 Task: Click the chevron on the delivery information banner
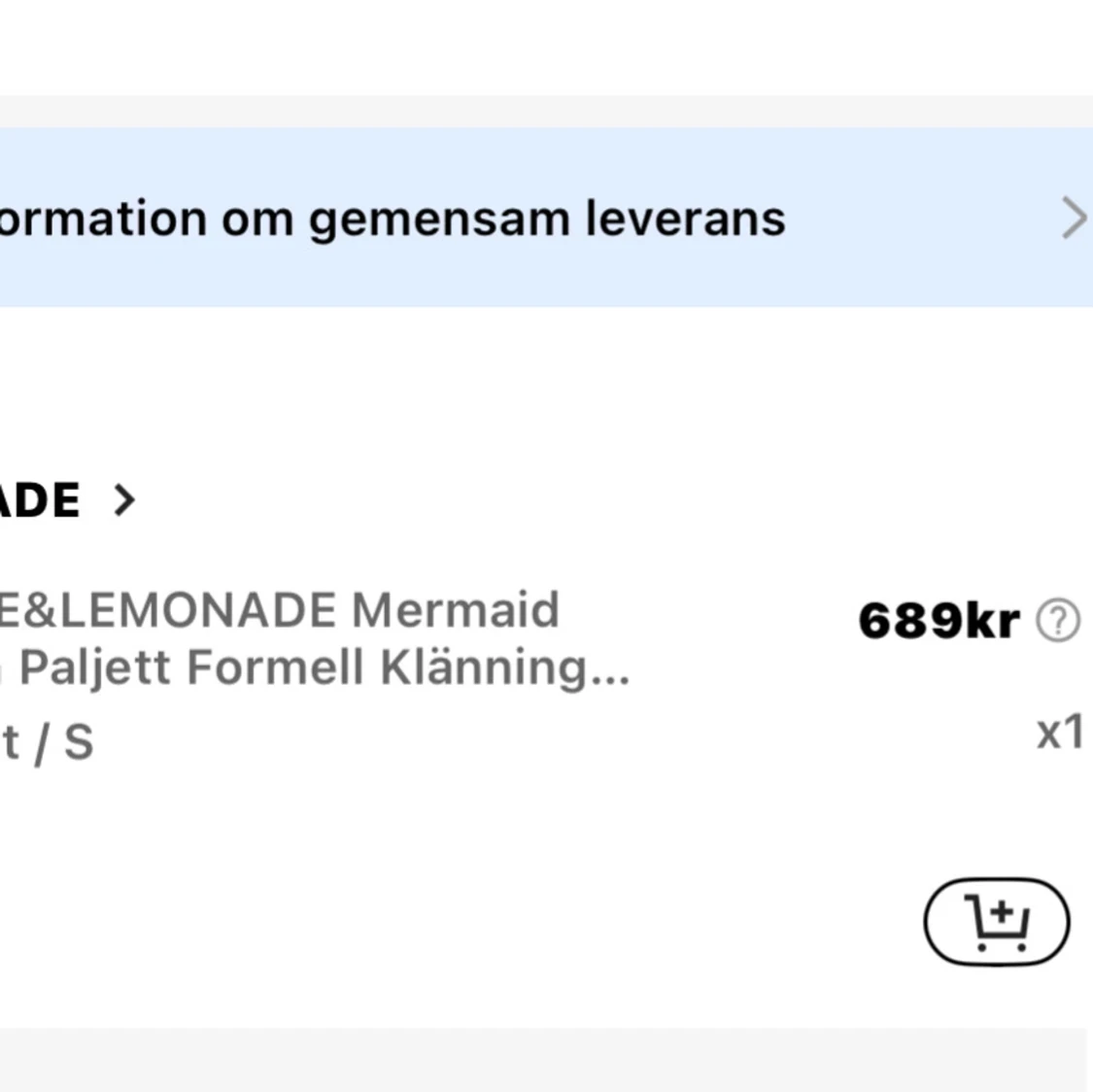(1073, 218)
